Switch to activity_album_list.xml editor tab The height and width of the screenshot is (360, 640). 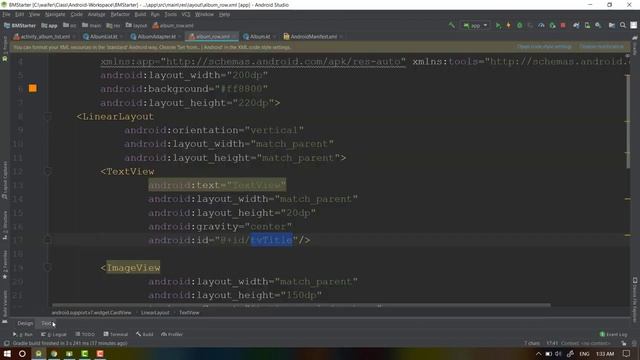(45, 37)
